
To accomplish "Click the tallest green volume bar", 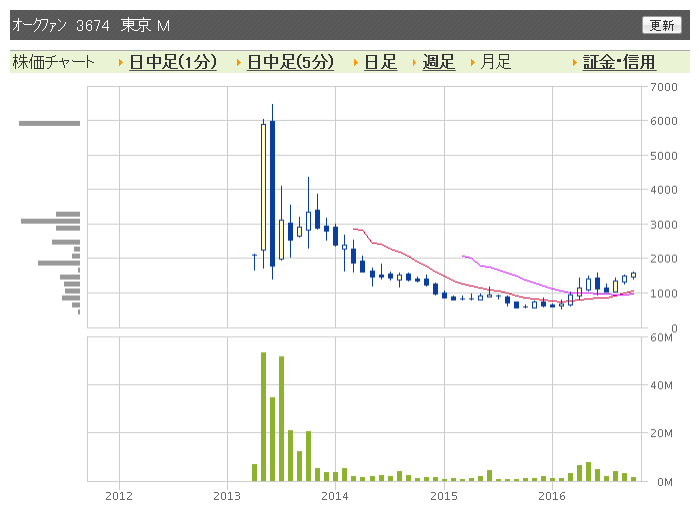I will pos(263,417).
